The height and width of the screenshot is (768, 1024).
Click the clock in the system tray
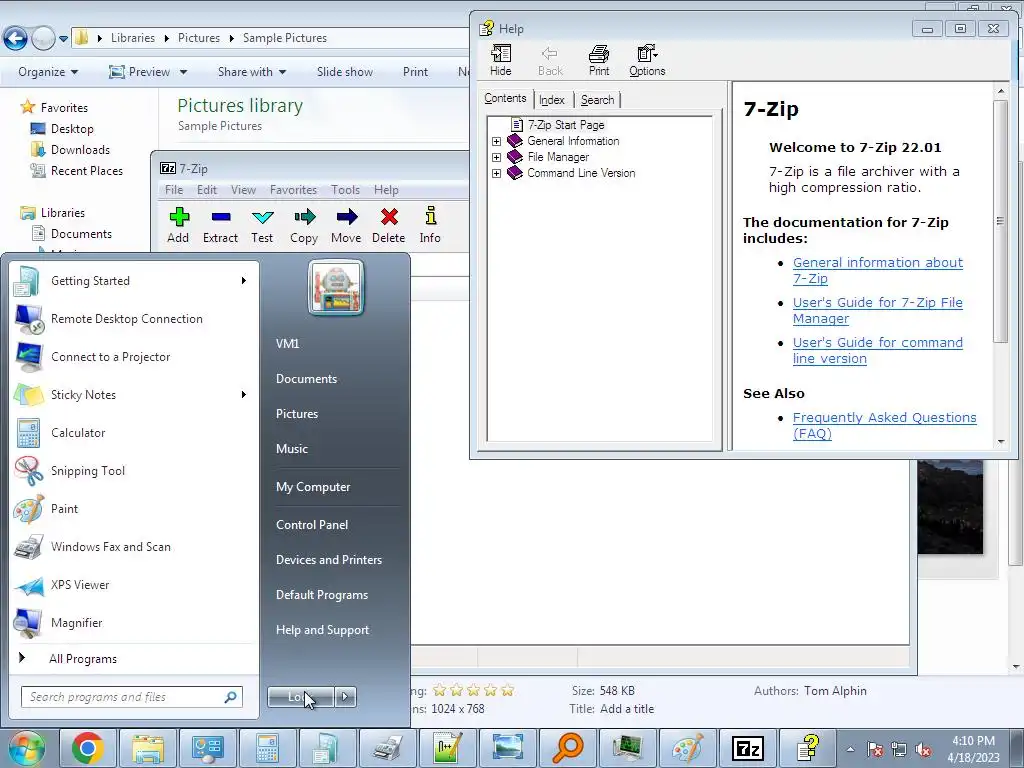pyautogui.click(x=973, y=749)
